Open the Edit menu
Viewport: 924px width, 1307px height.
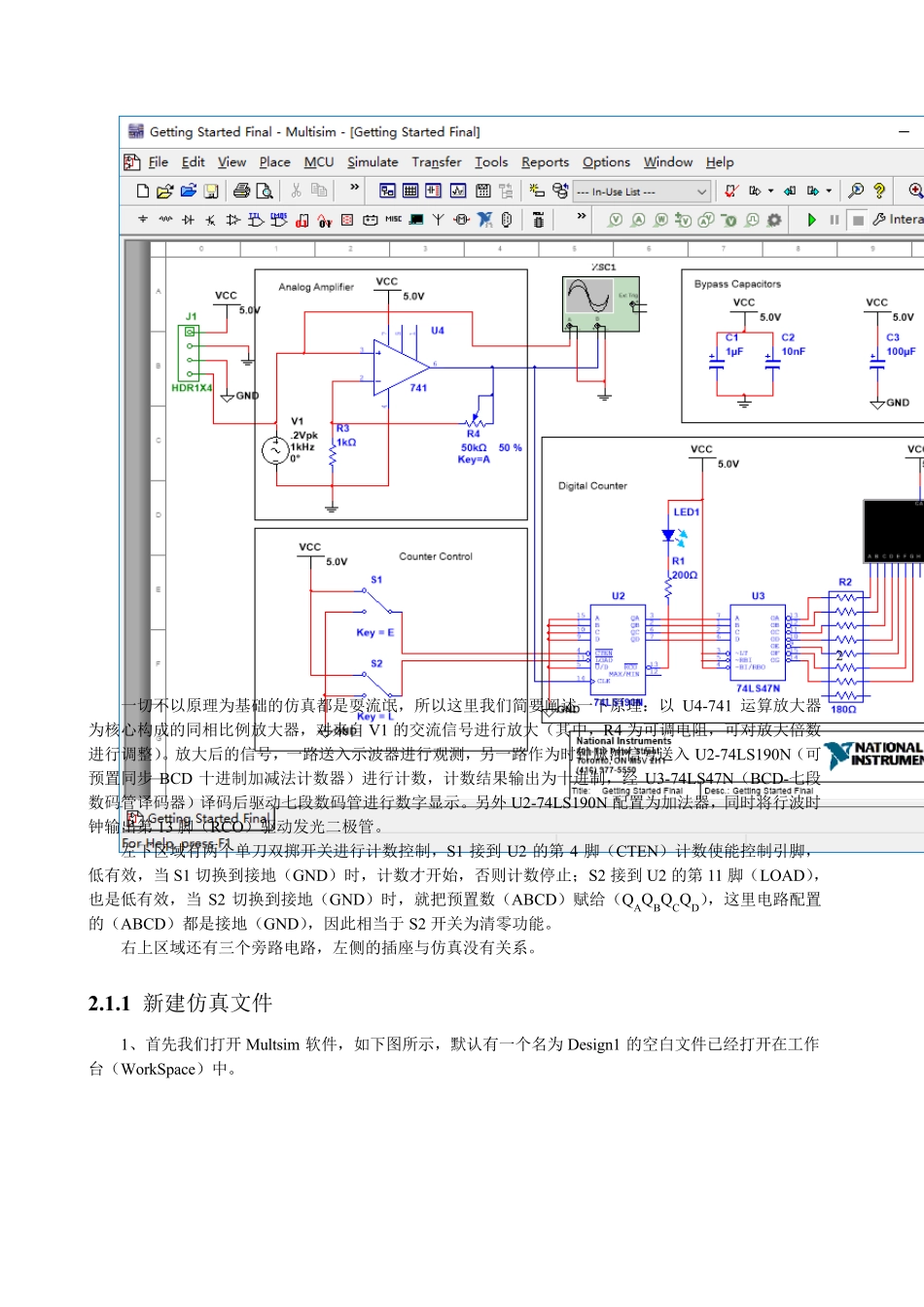194,162
